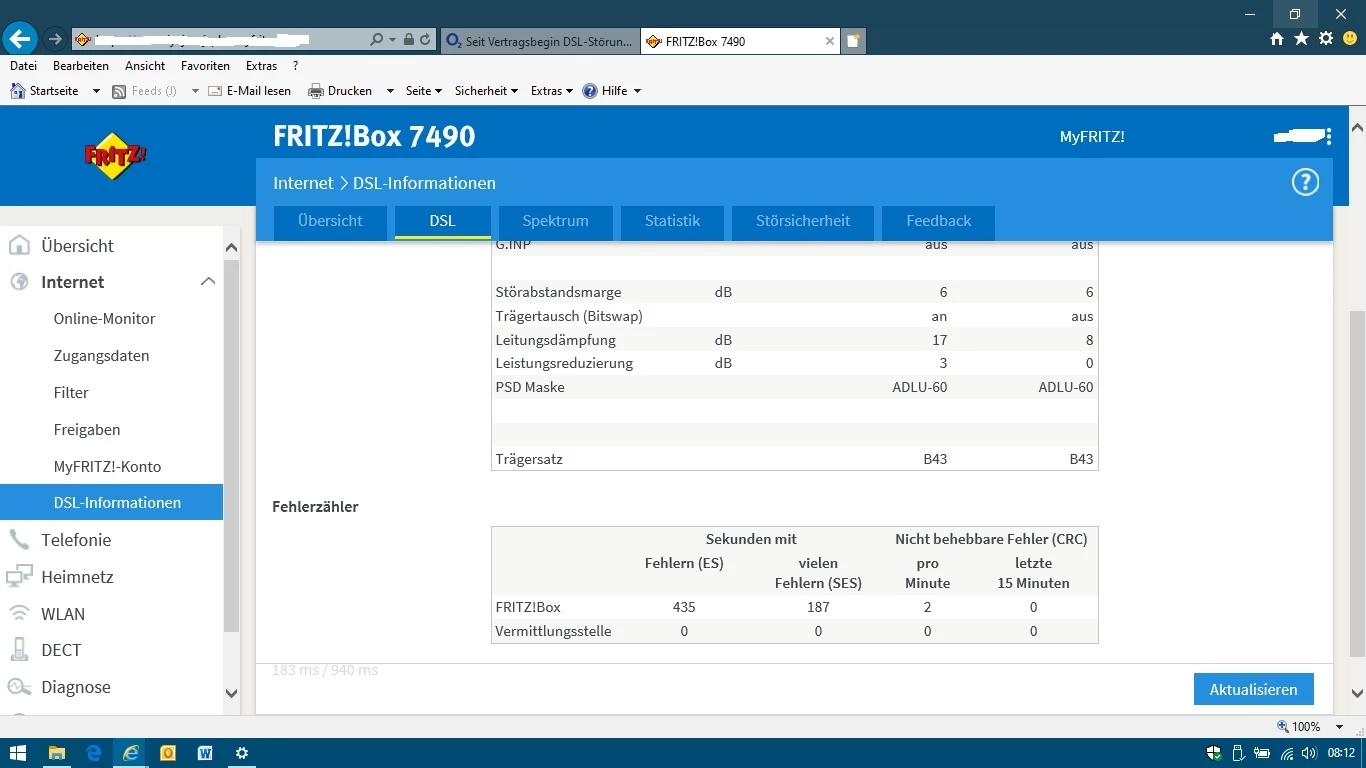
Task: Open the Seite dropdown menu
Action: pyautogui.click(x=424, y=91)
